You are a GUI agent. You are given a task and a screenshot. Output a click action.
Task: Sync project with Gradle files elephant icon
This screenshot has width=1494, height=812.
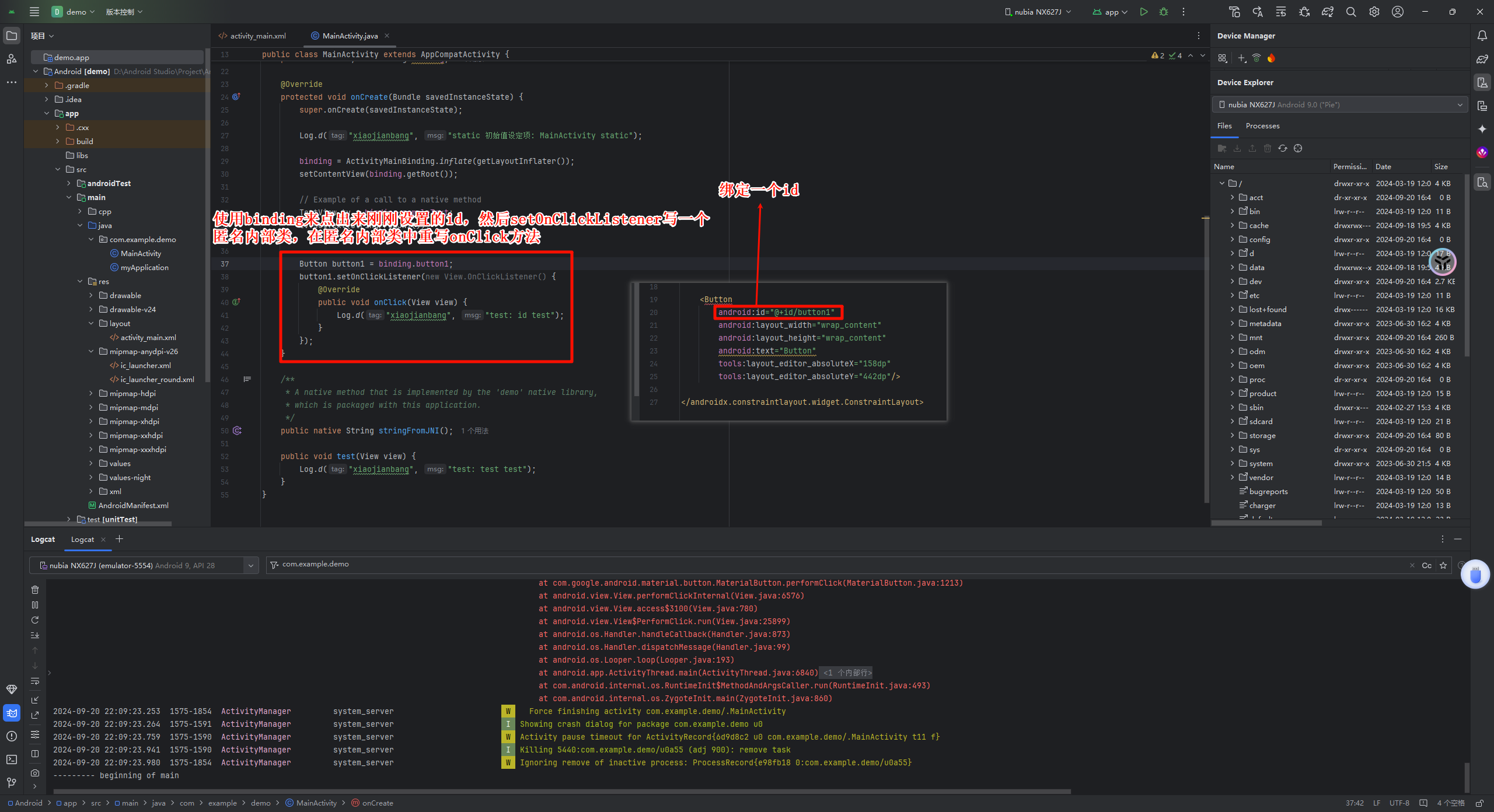pyautogui.click(x=1328, y=12)
